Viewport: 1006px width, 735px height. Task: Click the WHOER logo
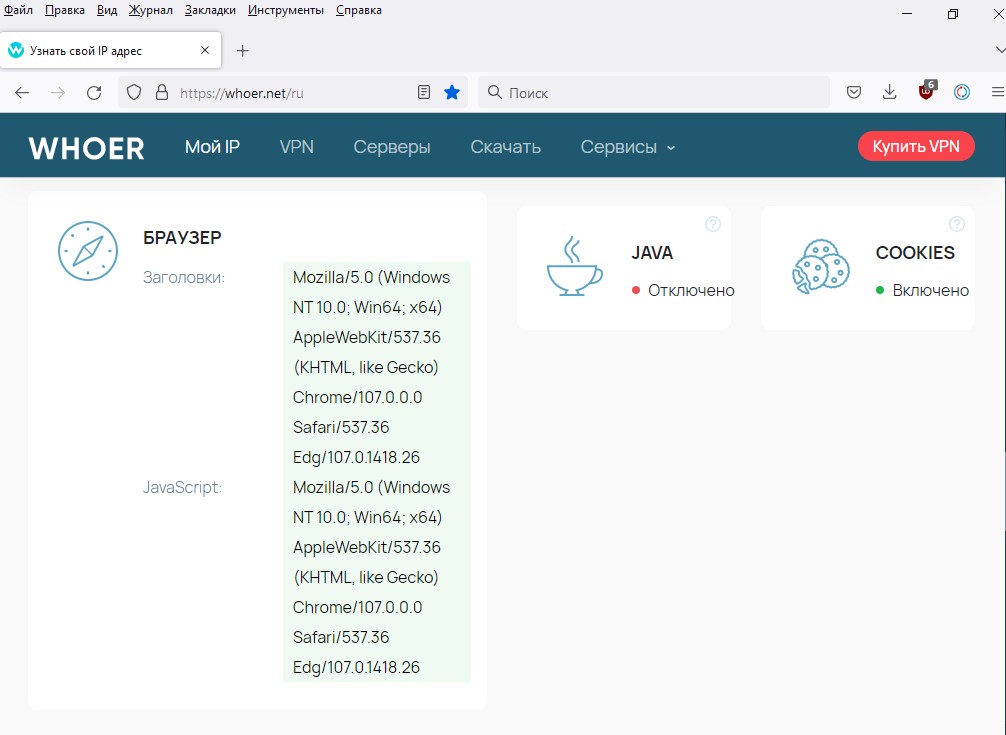click(87, 148)
